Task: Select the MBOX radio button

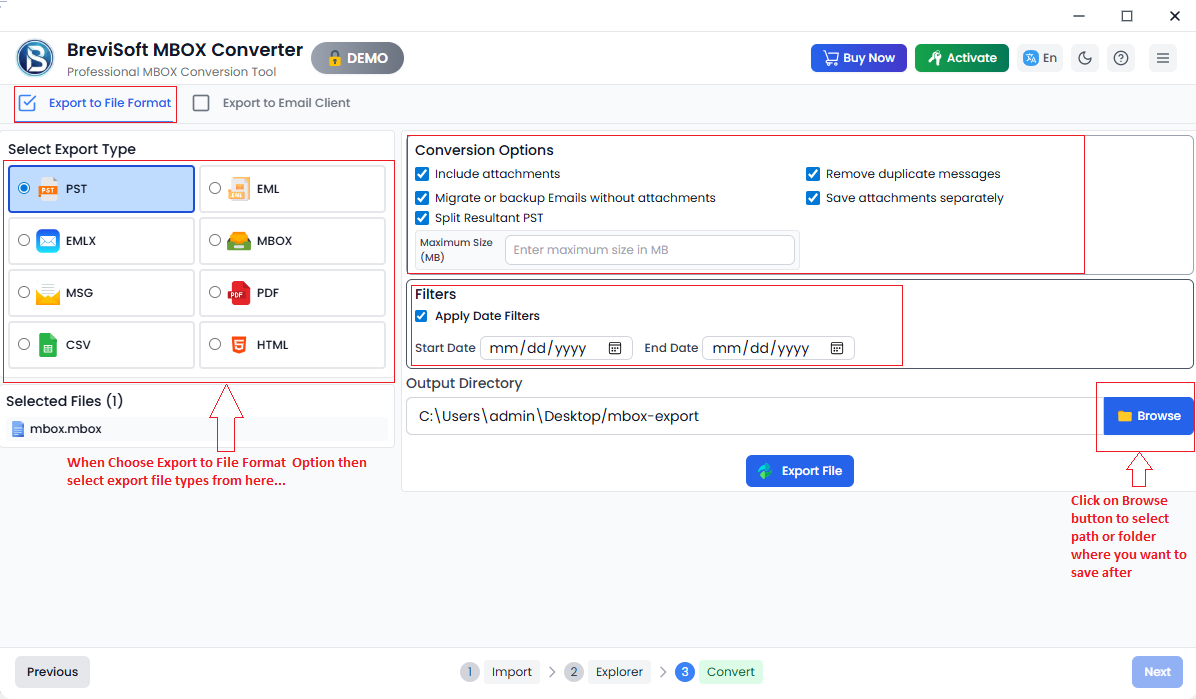Action: tap(215, 240)
